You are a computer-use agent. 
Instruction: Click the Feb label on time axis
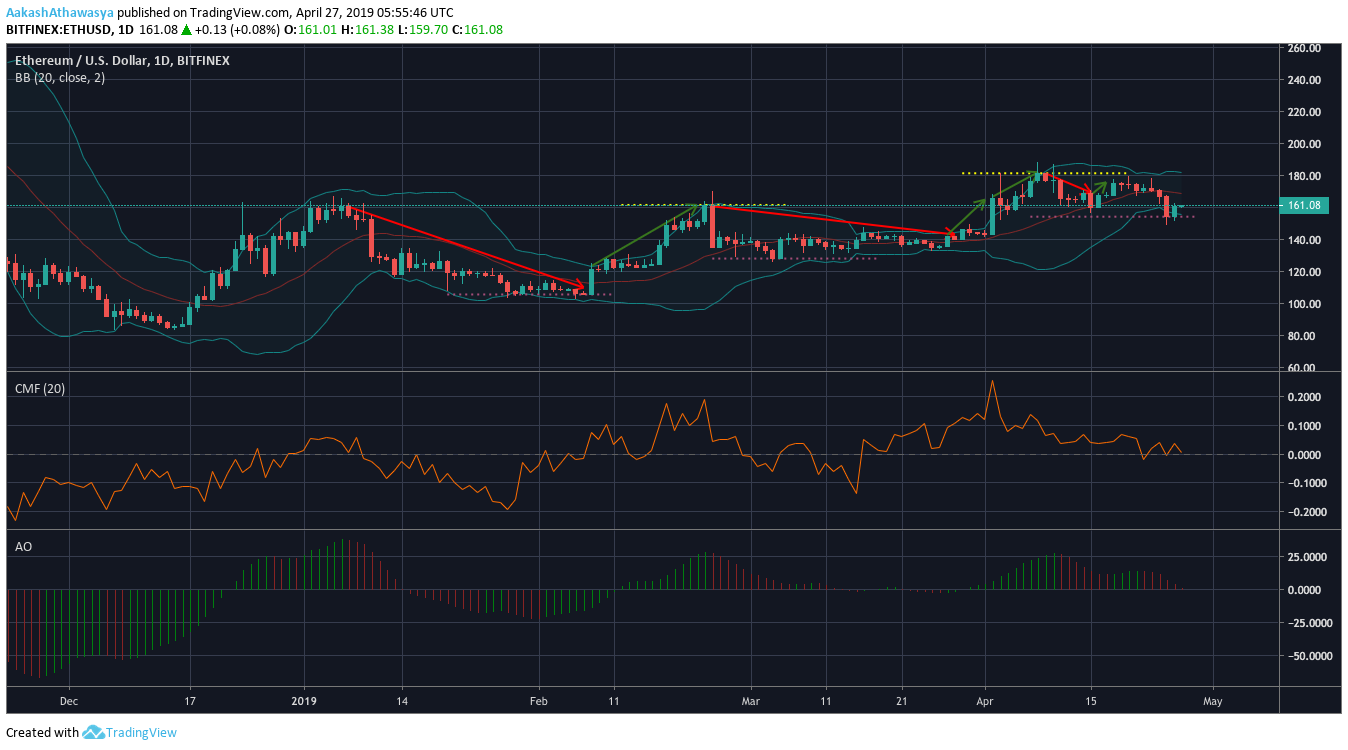click(539, 702)
